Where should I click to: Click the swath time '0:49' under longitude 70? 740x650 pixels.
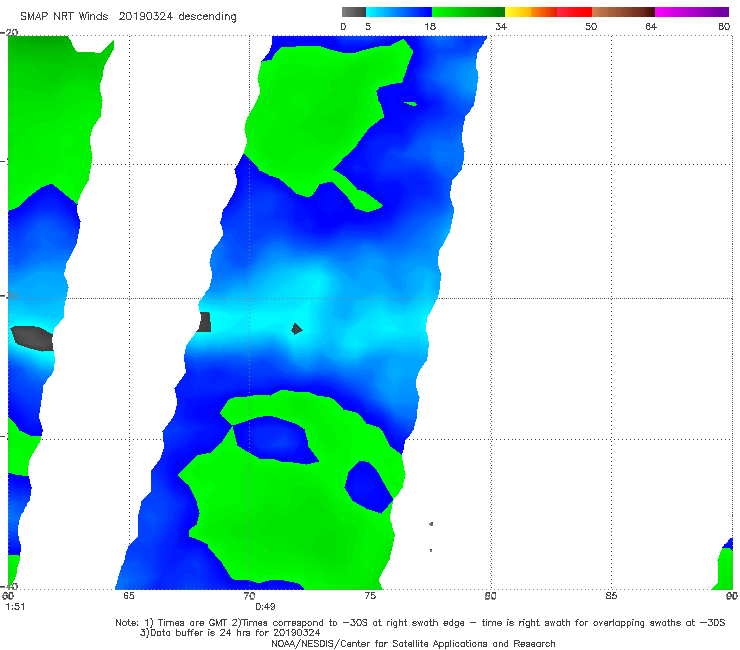pos(265,607)
